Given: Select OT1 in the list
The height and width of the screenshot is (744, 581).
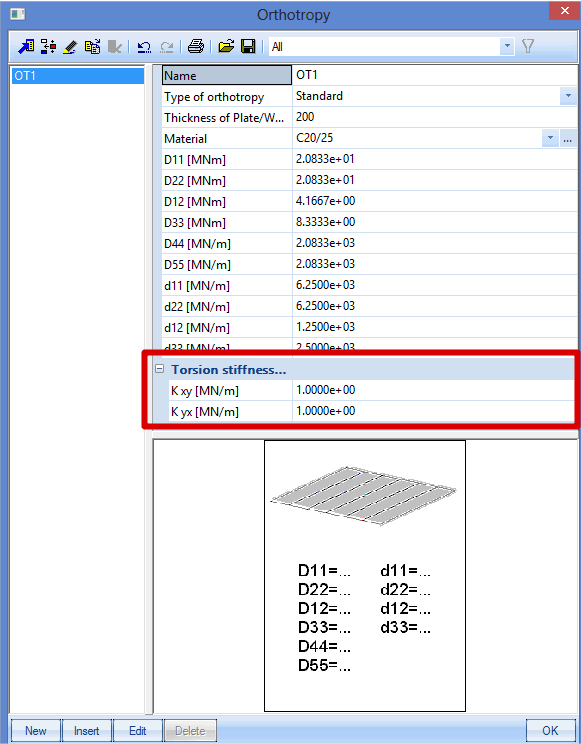Looking at the screenshot, I should coord(78,76).
